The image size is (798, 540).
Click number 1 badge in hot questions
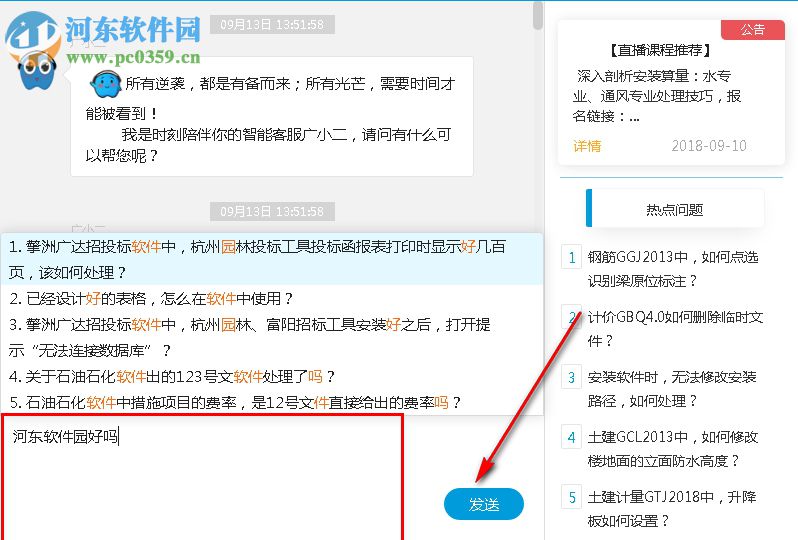point(572,257)
